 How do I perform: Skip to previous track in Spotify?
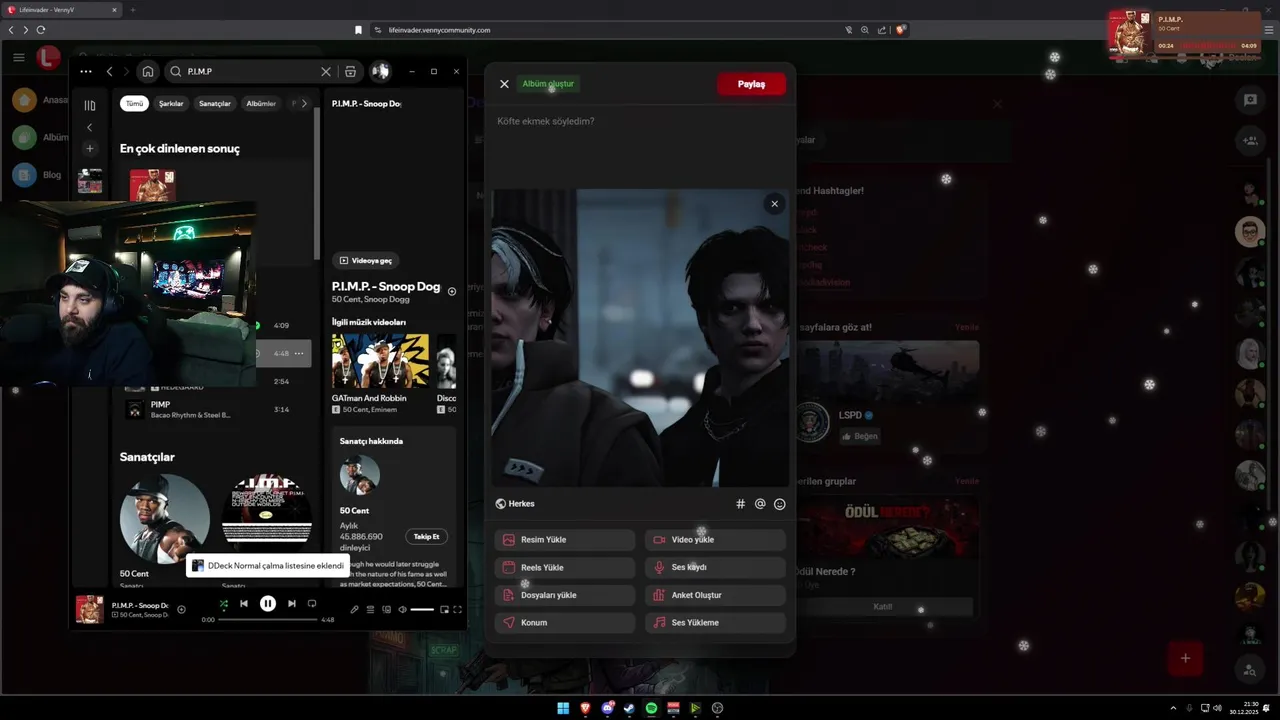pos(244,604)
